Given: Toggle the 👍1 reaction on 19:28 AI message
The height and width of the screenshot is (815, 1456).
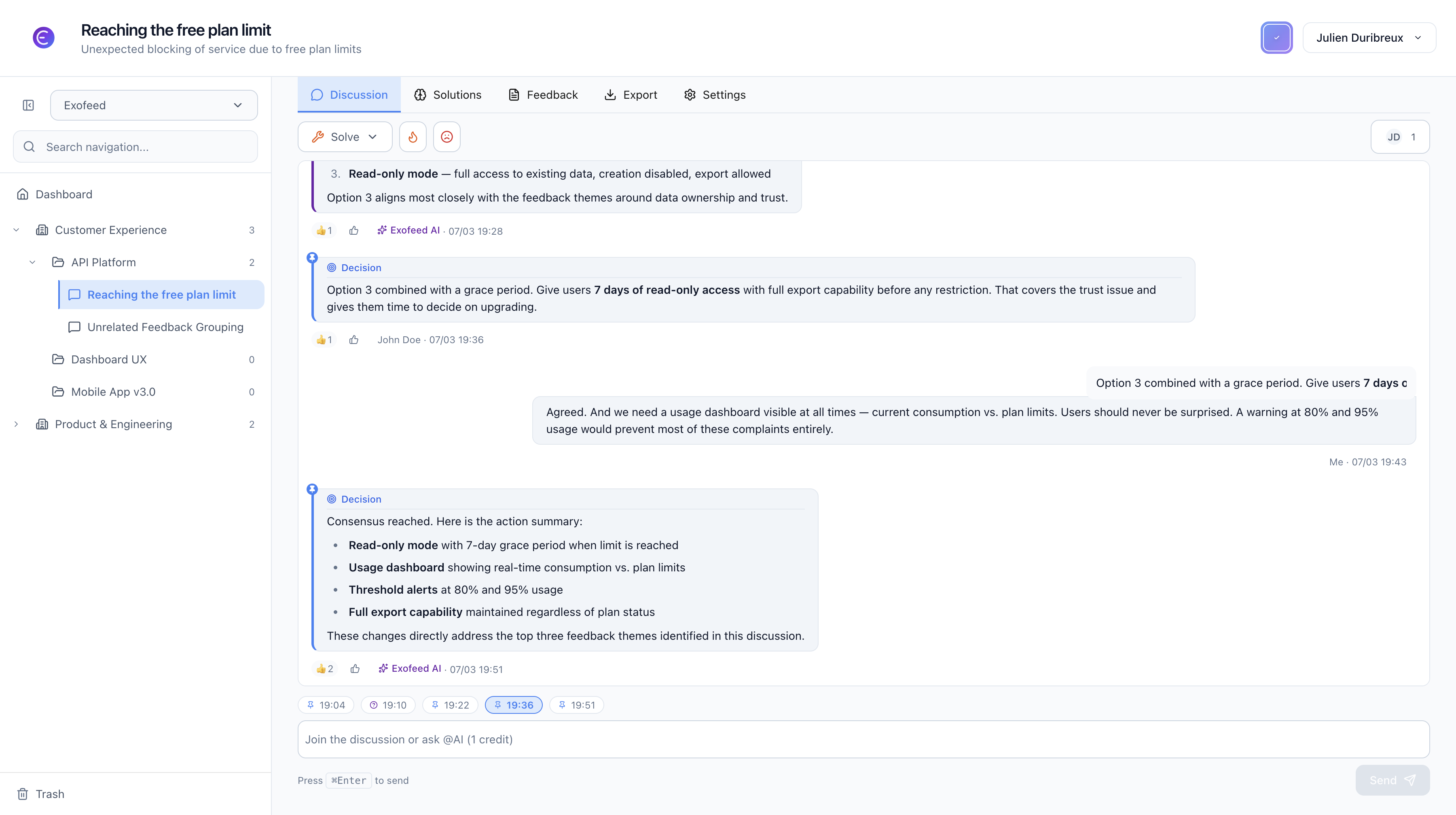Looking at the screenshot, I should 324,230.
